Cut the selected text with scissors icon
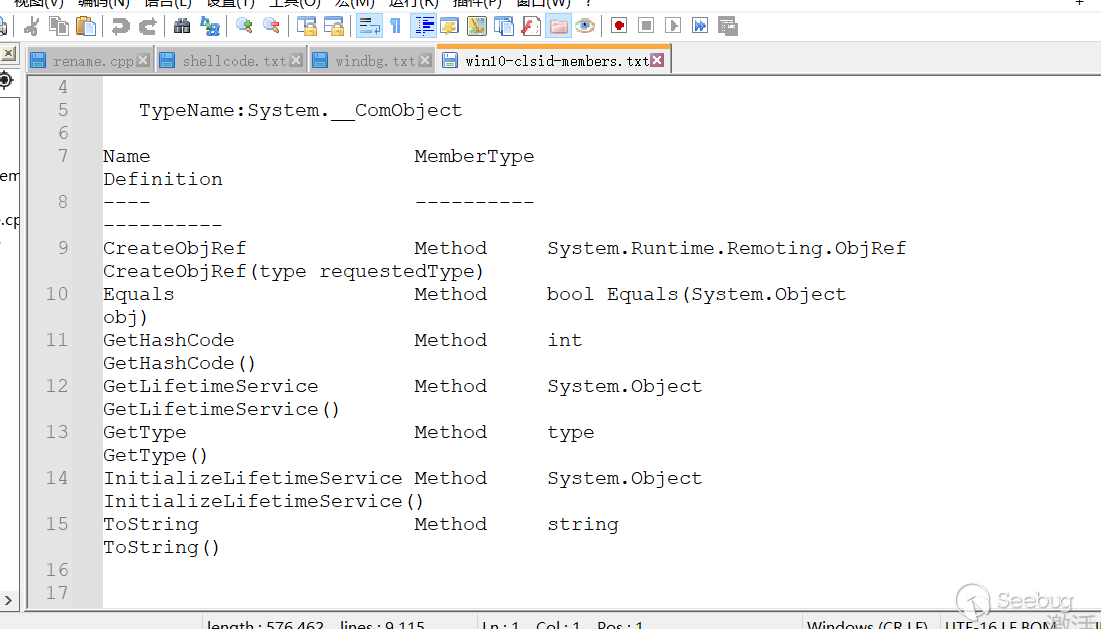The image size is (1101, 629). coord(32,27)
